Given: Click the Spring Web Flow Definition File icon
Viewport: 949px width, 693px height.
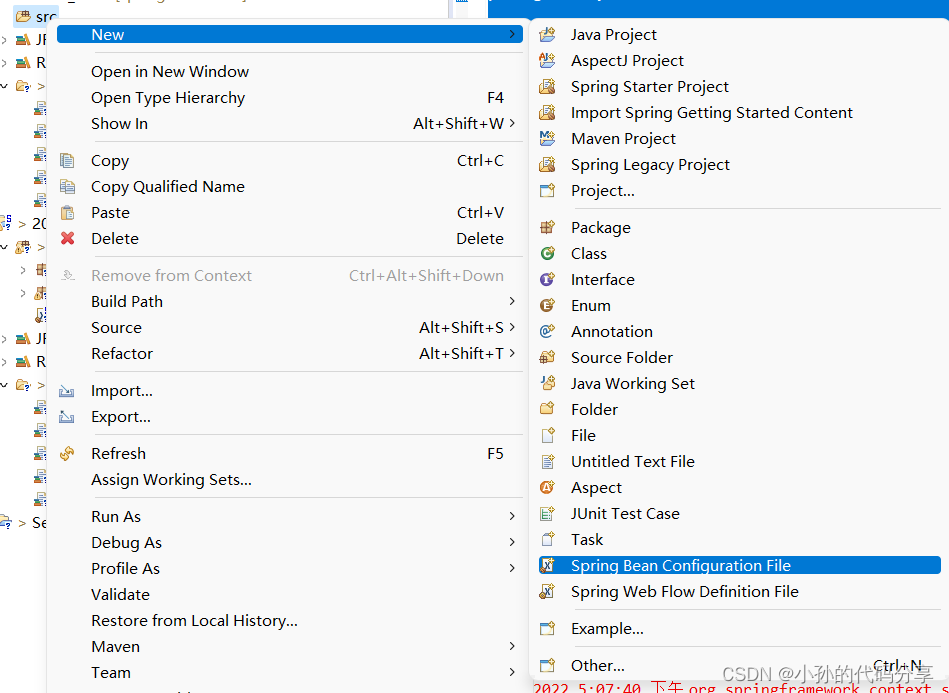Looking at the screenshot, I should tap(547, 592).
